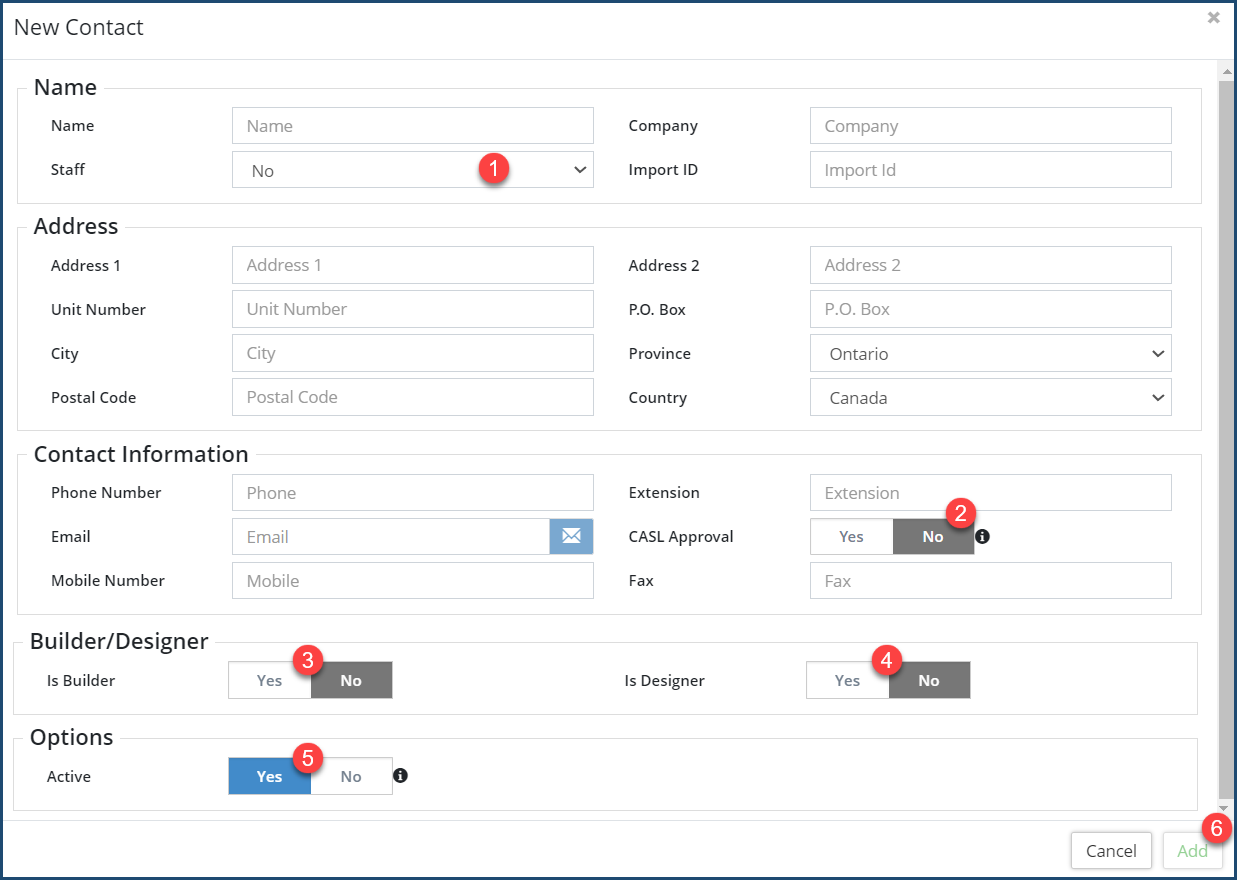Focus the Address 1 input field
1237x880 pixels.
[413, 265]
